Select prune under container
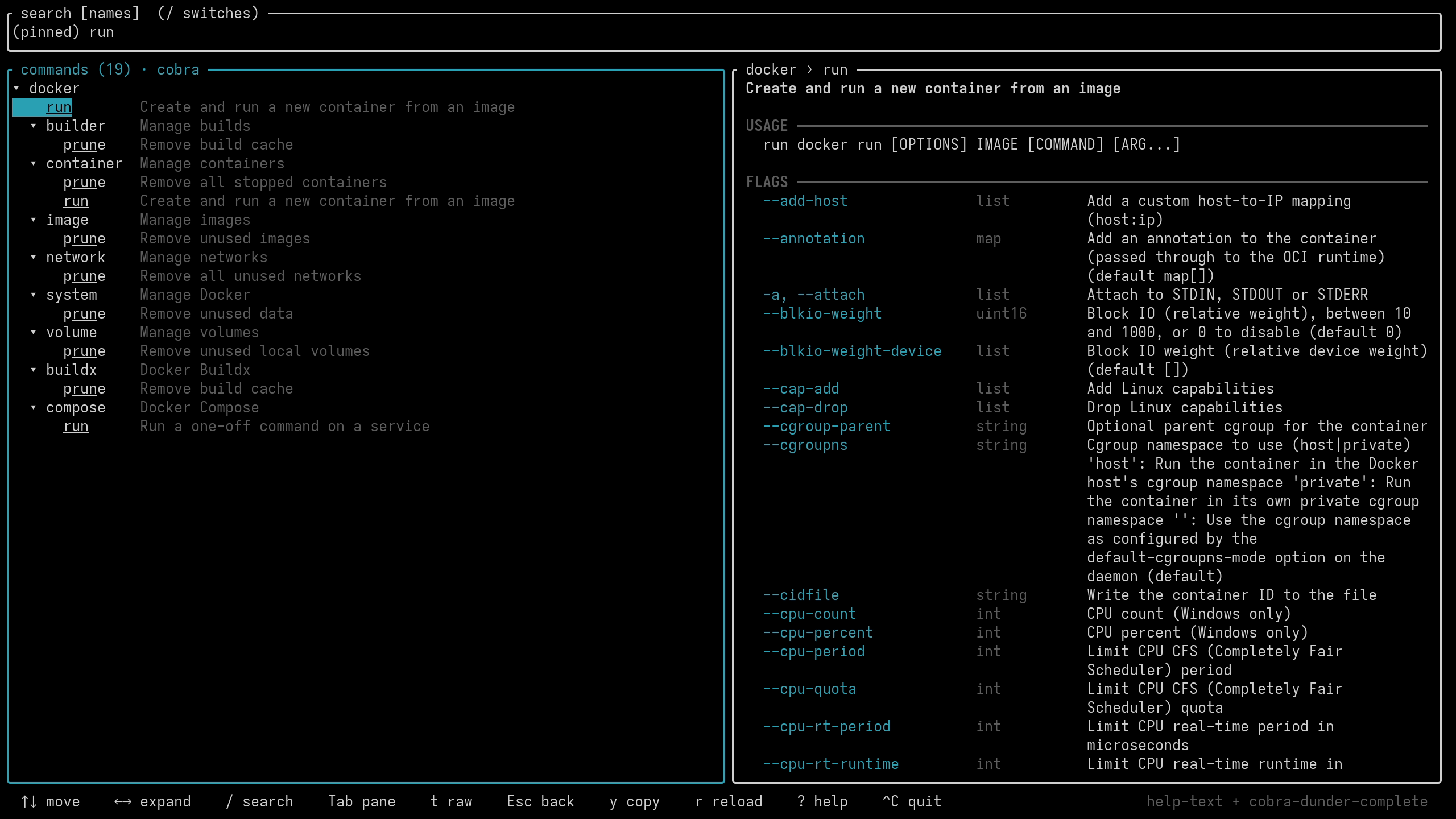This screenshot has height=819, width=1456. [84, 183]
